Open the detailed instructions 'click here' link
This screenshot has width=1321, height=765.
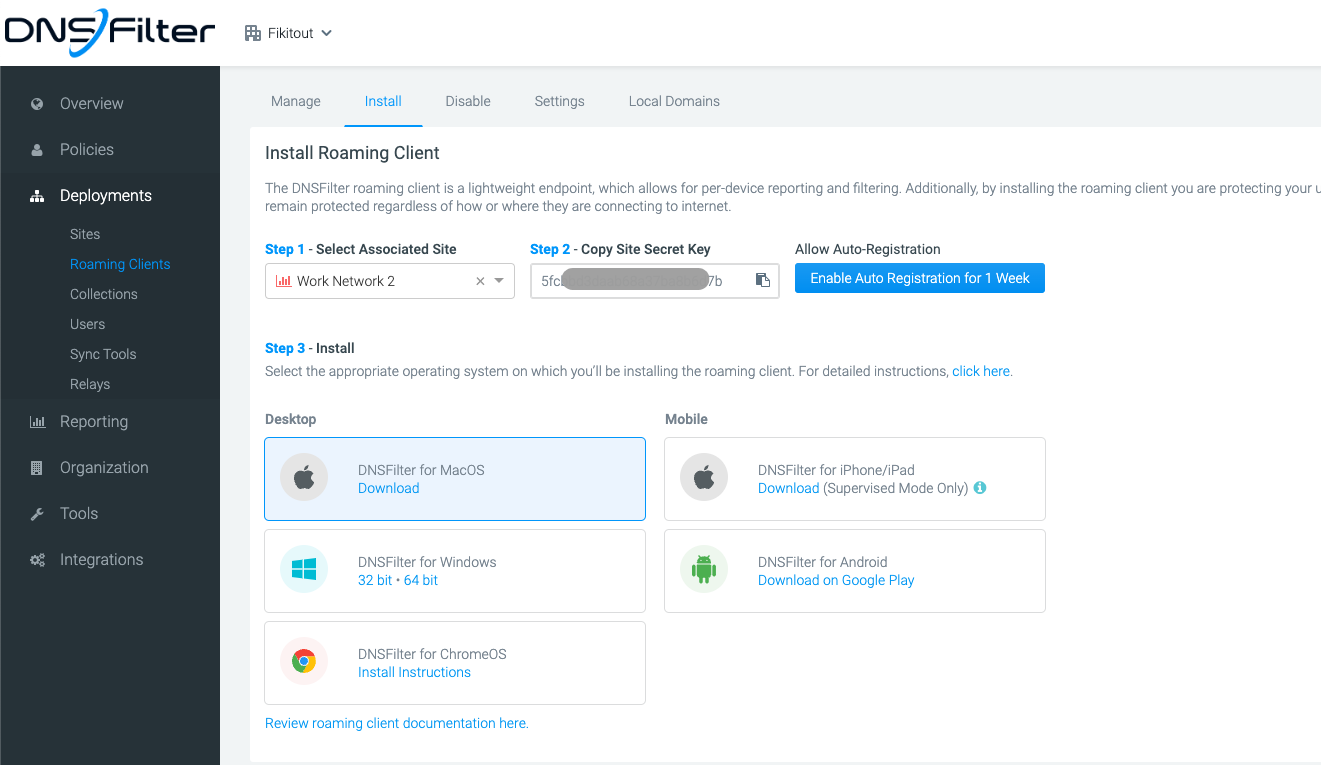[x=981, y=371]
